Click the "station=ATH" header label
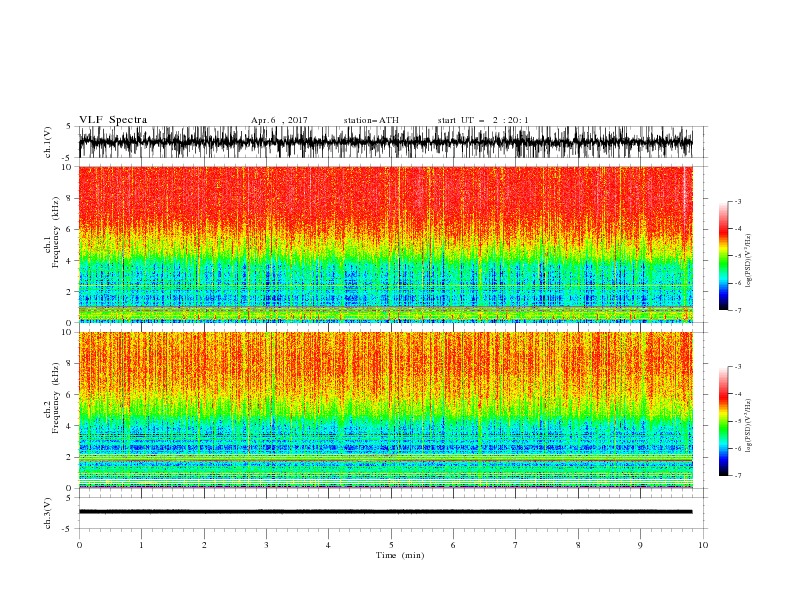792x612 pixels. tap(371, 120)
